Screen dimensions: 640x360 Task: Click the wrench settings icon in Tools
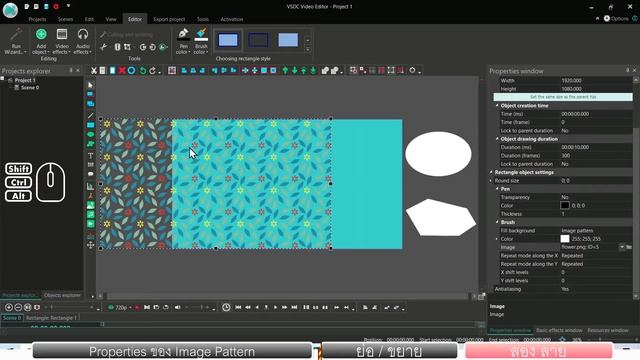click(104, 47)
